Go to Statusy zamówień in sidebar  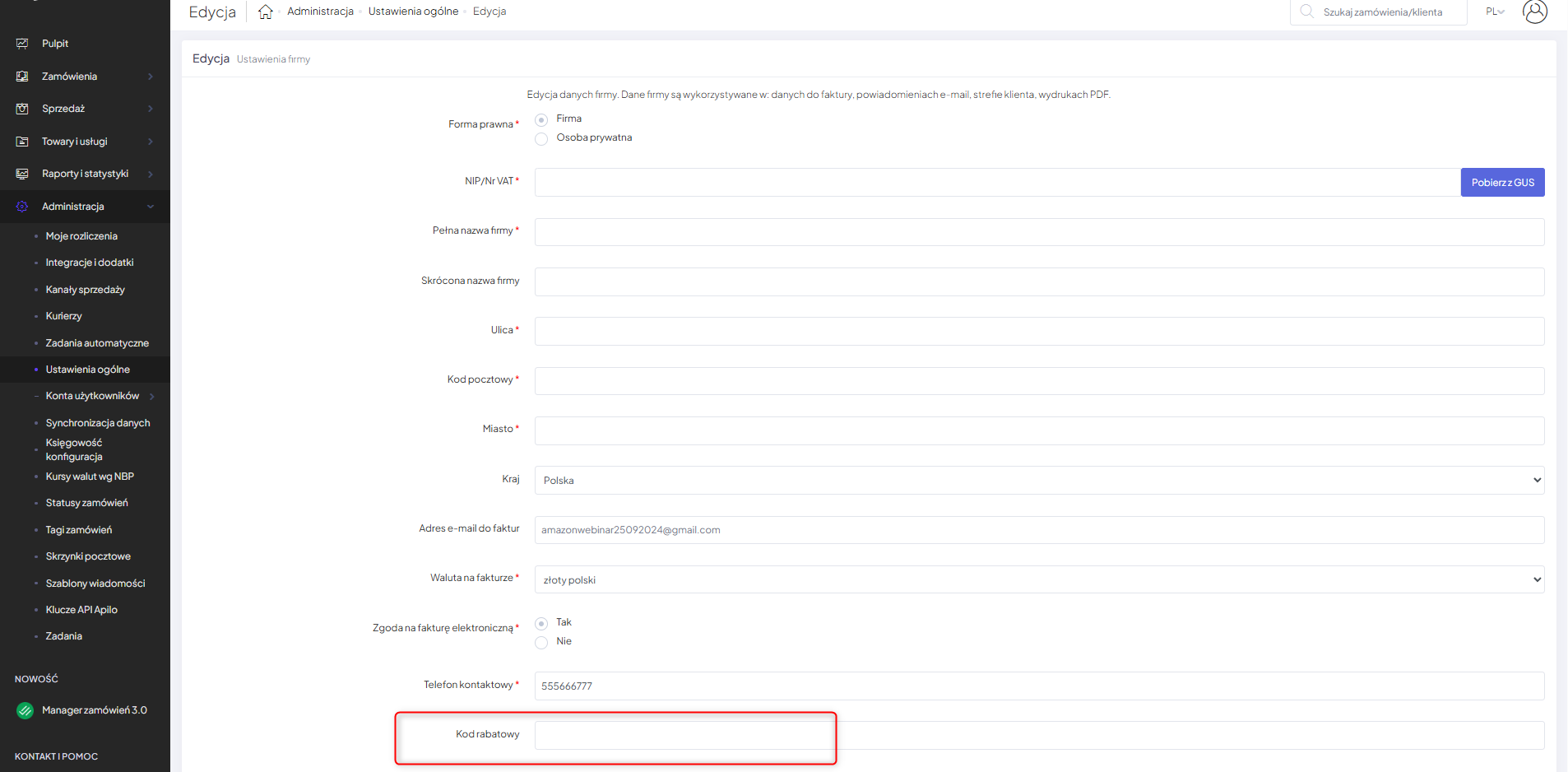[86, 503]
